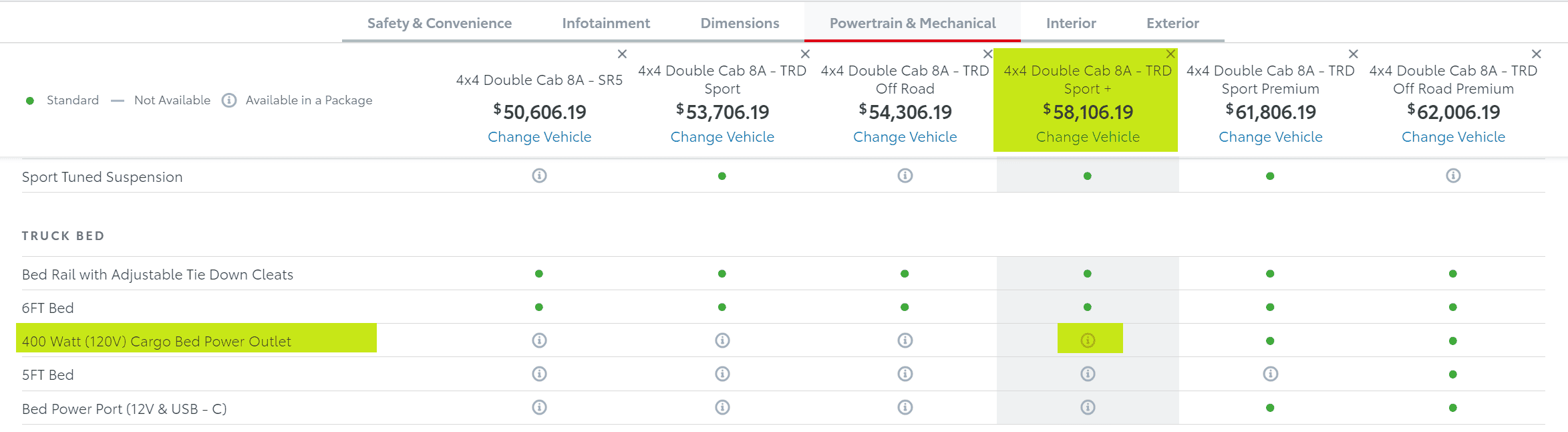
Task: Open 5FT Bed package info for SR5
Action: tap(539, 374)
